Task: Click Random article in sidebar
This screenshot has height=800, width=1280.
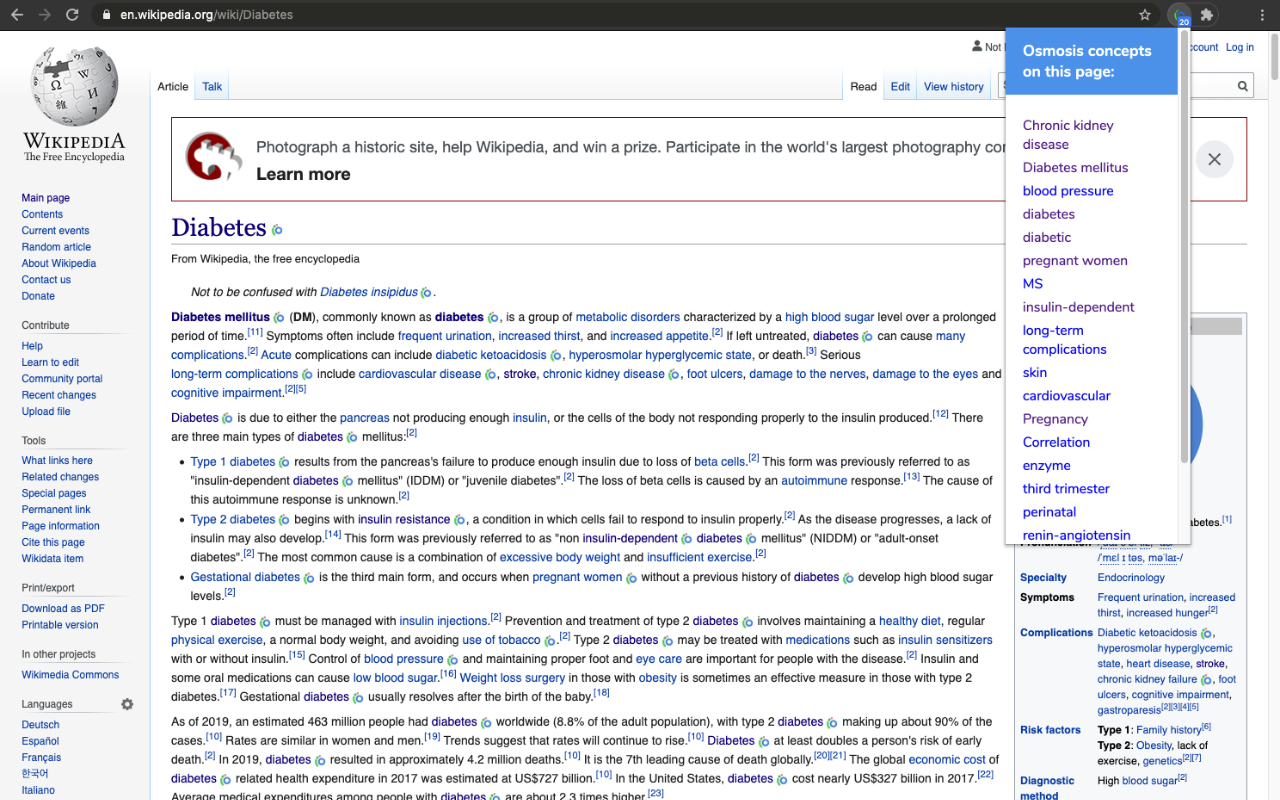Action: (x=56, y=247)
